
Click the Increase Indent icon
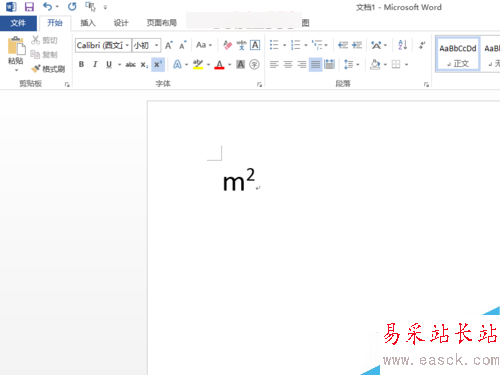click(357, 45)
